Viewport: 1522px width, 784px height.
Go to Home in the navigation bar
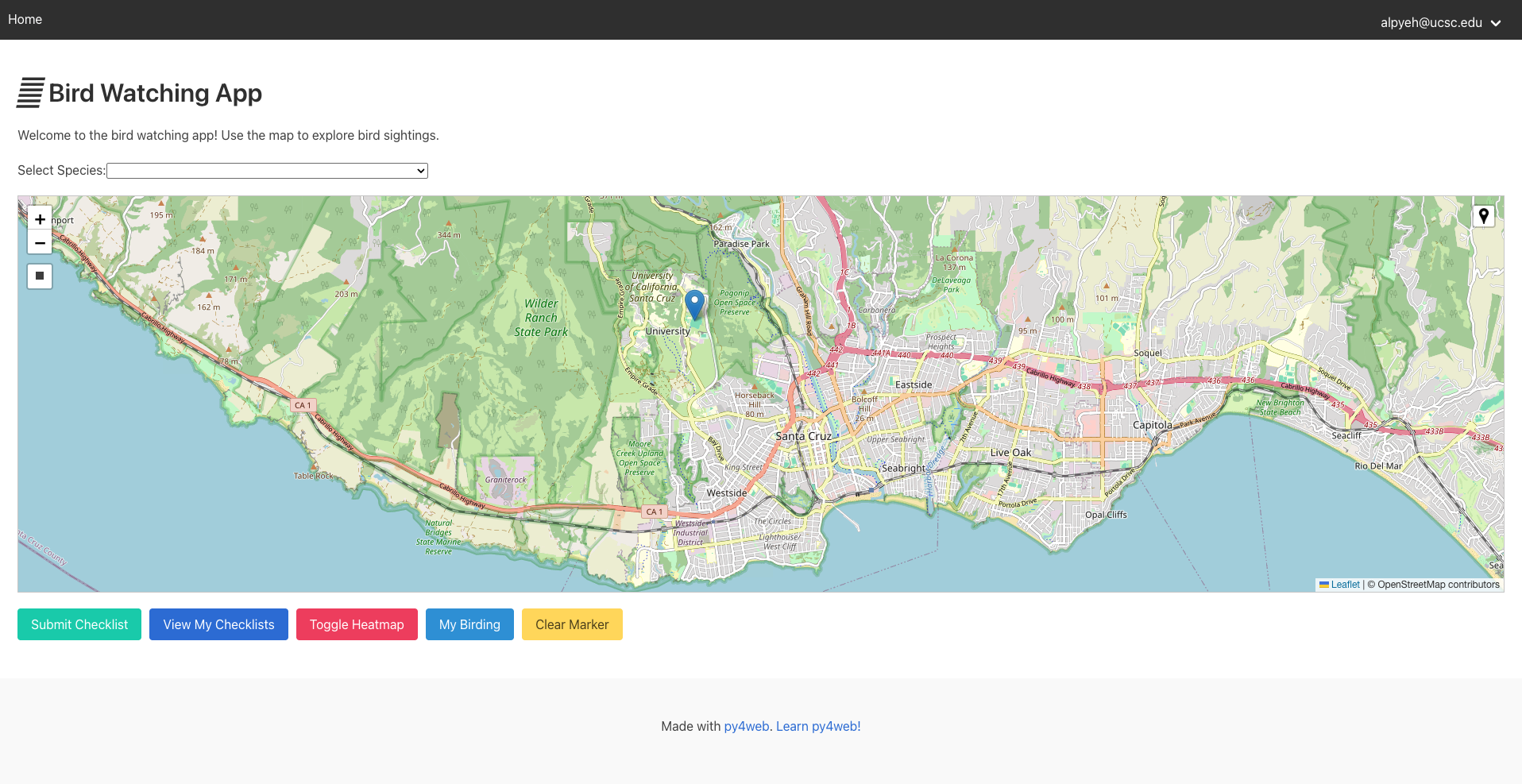(25, 19)
